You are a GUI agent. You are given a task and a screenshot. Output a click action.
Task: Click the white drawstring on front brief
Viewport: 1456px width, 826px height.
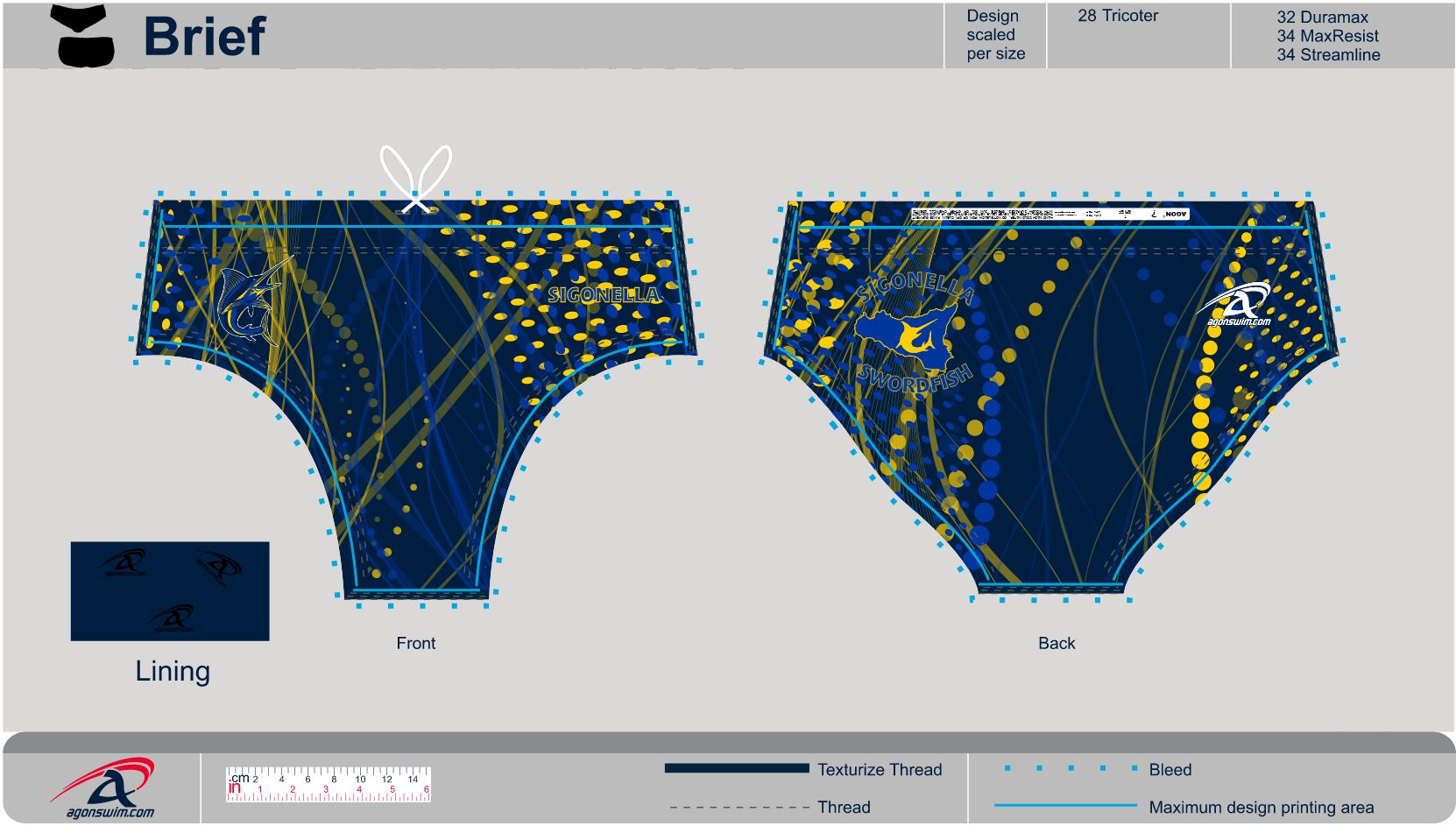[416, 179]
